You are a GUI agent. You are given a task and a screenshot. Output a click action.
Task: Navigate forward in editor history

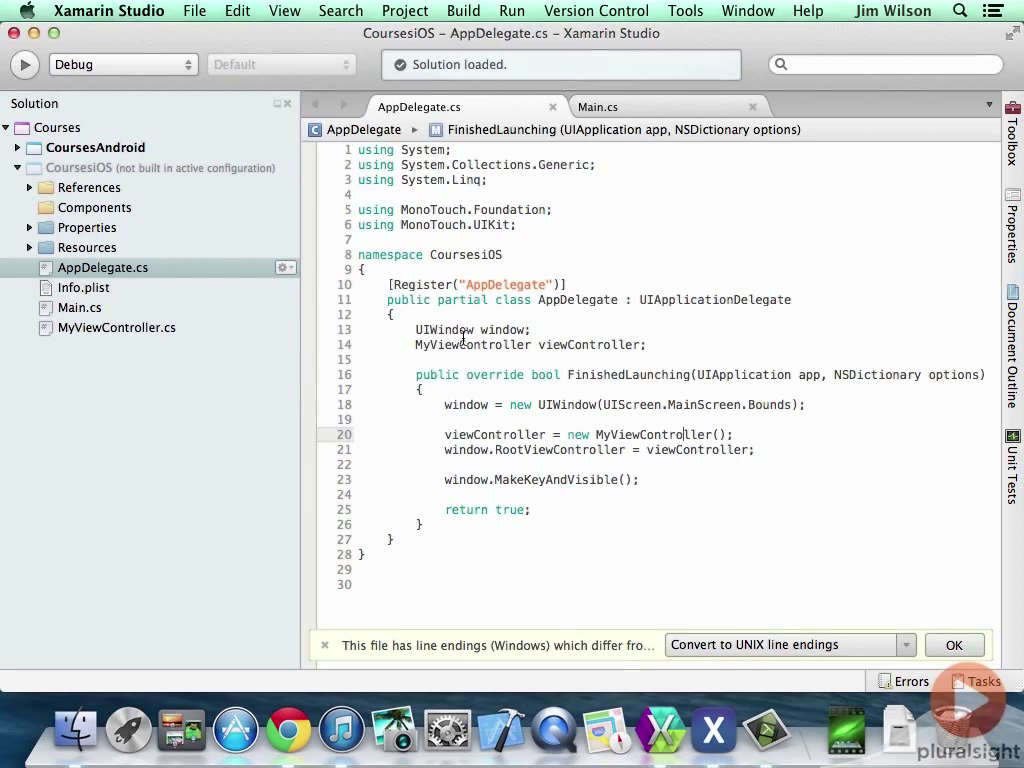click(x=344, y=104)
